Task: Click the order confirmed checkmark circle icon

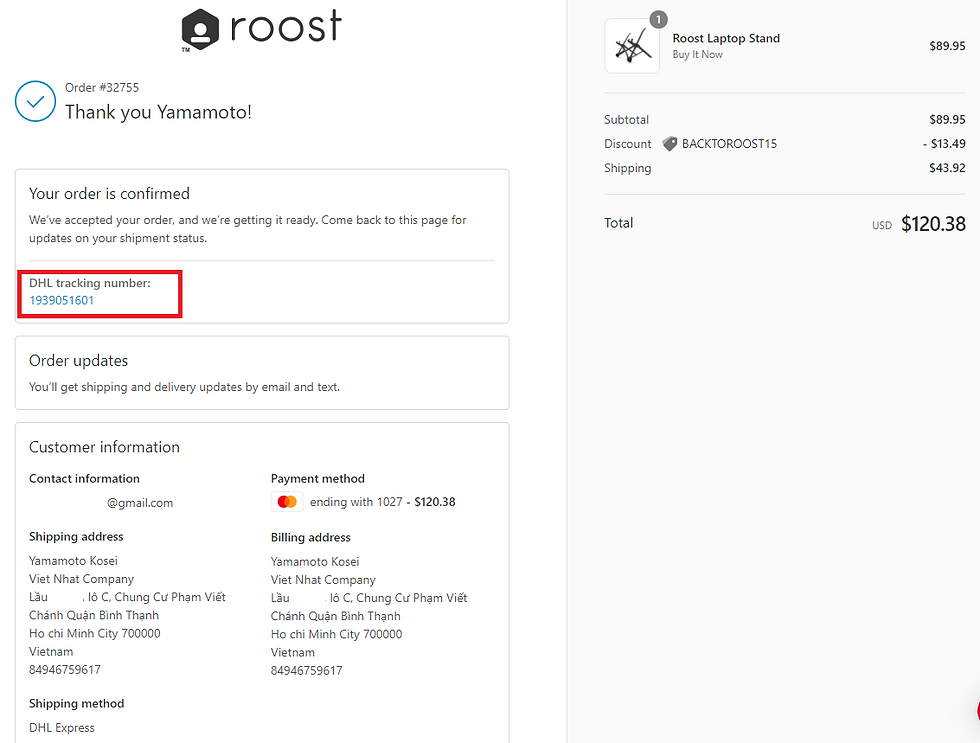Action: (36, 101)
